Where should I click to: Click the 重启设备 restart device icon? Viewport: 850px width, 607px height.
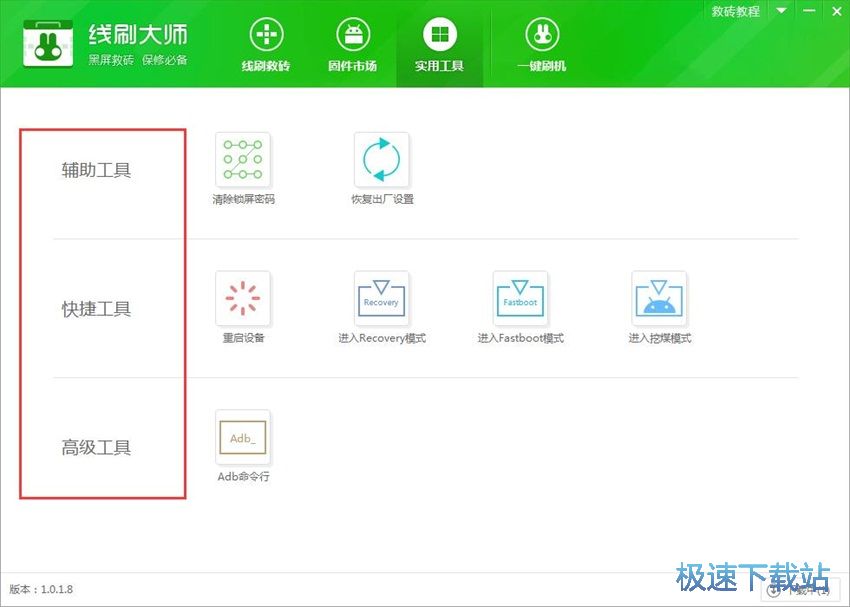coord(243,299)
